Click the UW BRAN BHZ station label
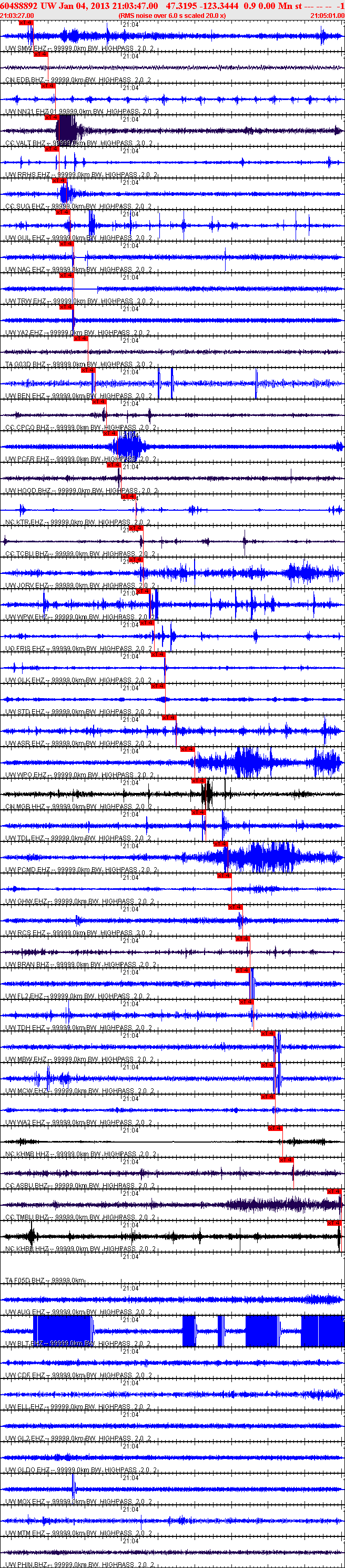Viewport: 345px width, 1568px height. pos(27,965)
